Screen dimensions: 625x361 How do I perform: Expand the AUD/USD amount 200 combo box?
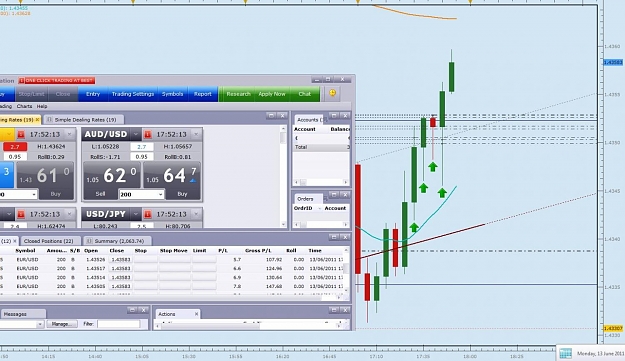[x=160, y=194]
